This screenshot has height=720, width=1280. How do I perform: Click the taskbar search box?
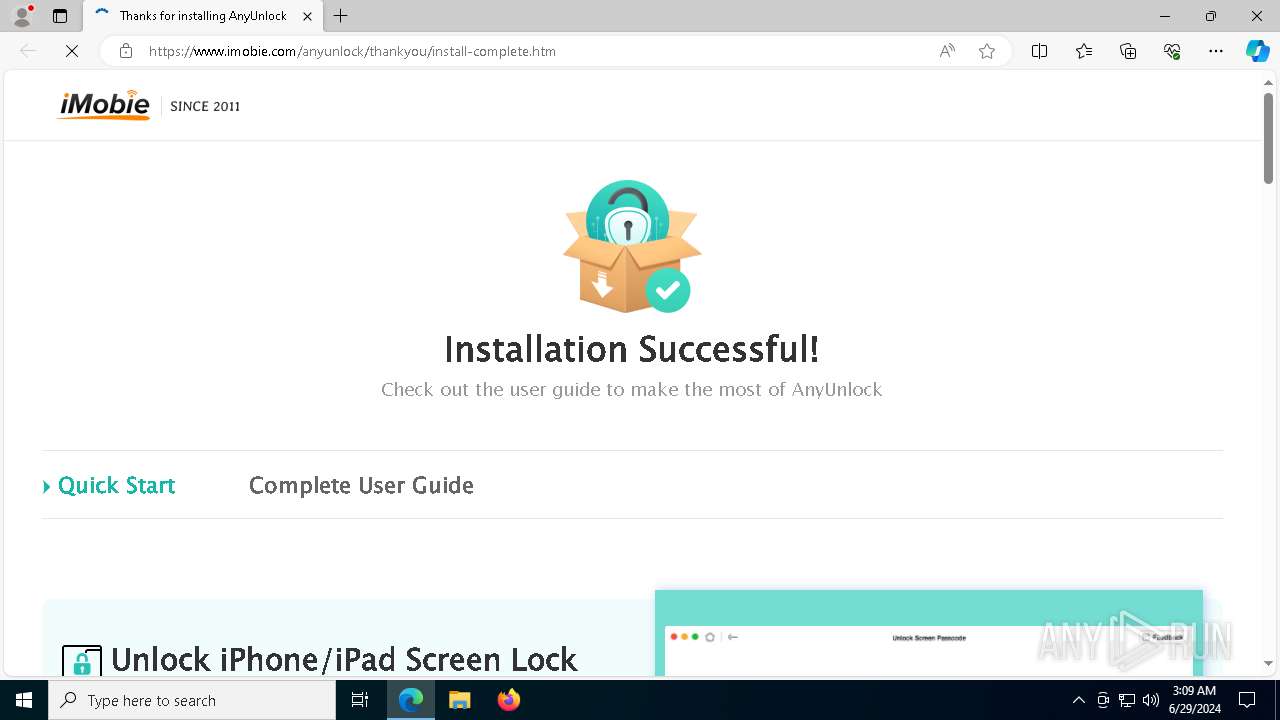pyautogui.click(x=192, y=700)
